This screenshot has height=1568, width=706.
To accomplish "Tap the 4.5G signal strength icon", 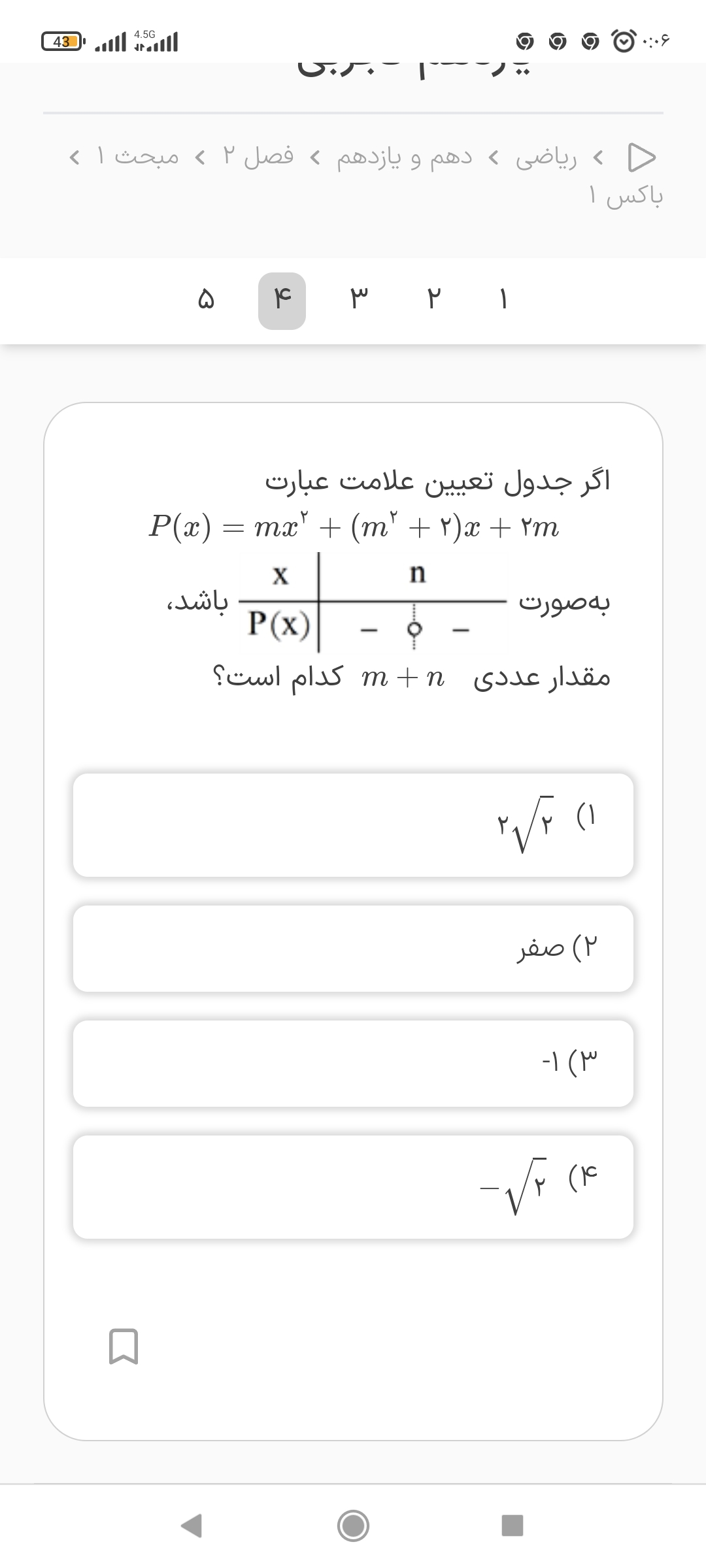I will [156, 42].
